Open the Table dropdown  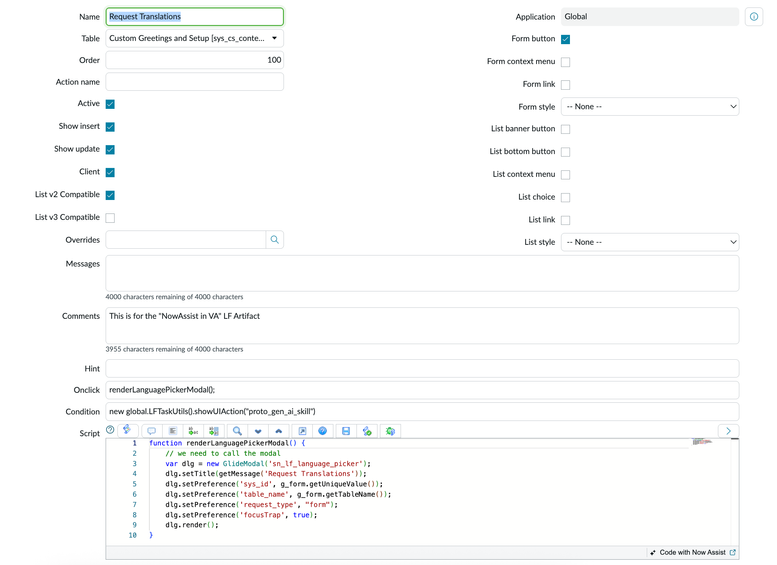click(x=194, y=39)
